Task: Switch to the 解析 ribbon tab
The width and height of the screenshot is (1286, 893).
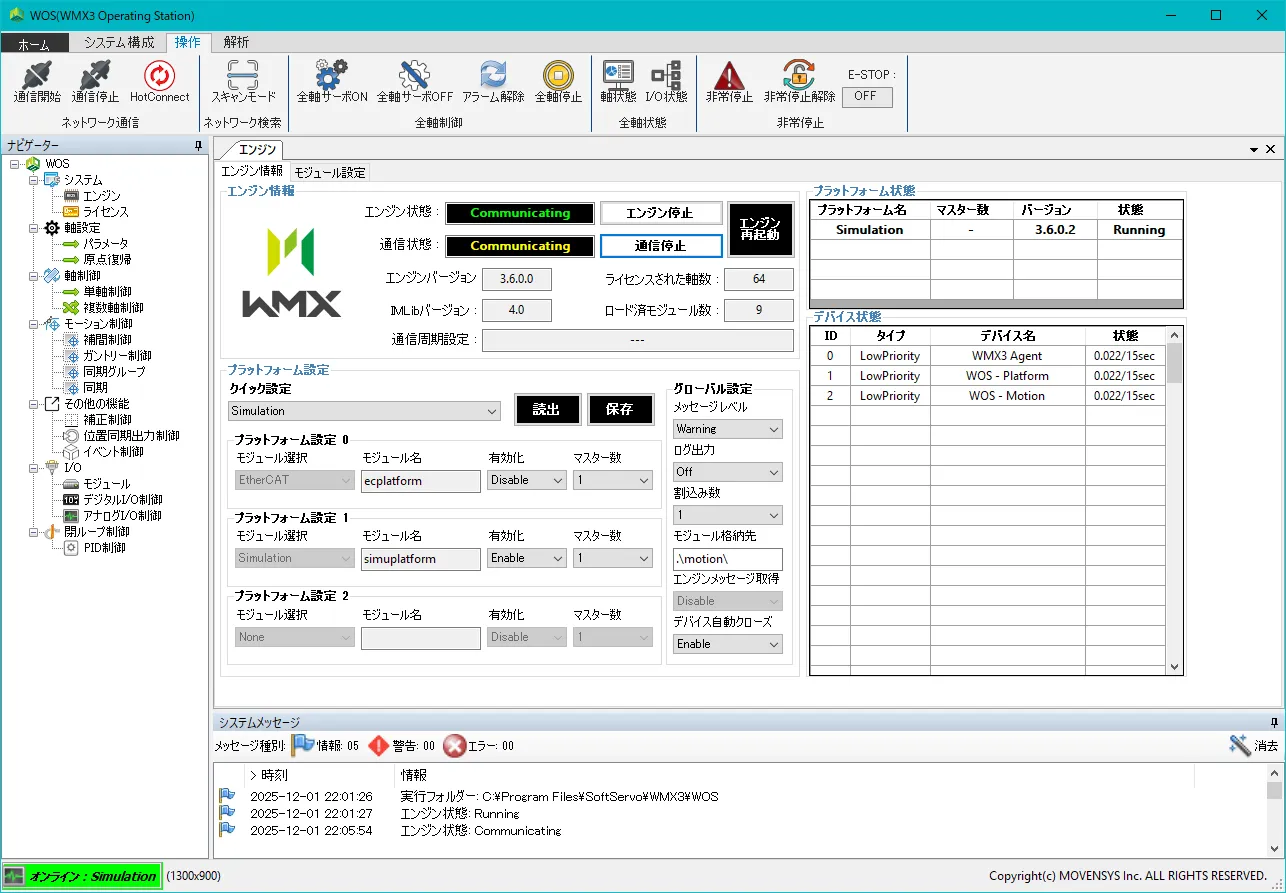Action: tap(237, 42)
